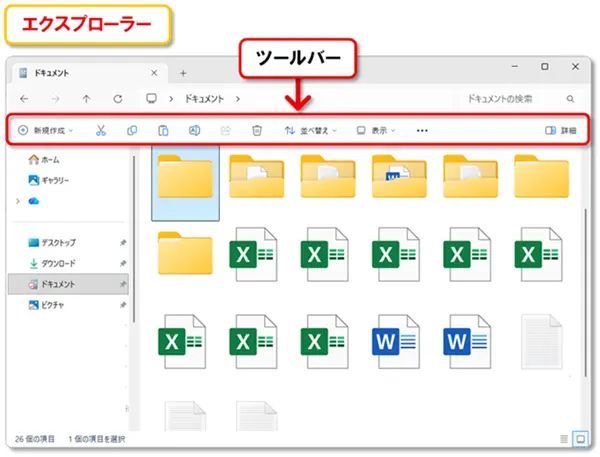The height and width of the screenshot is (457, 600).
Task: Open the 表示 view dropdown
Action: pyautogui.click(x=376, y=131)
